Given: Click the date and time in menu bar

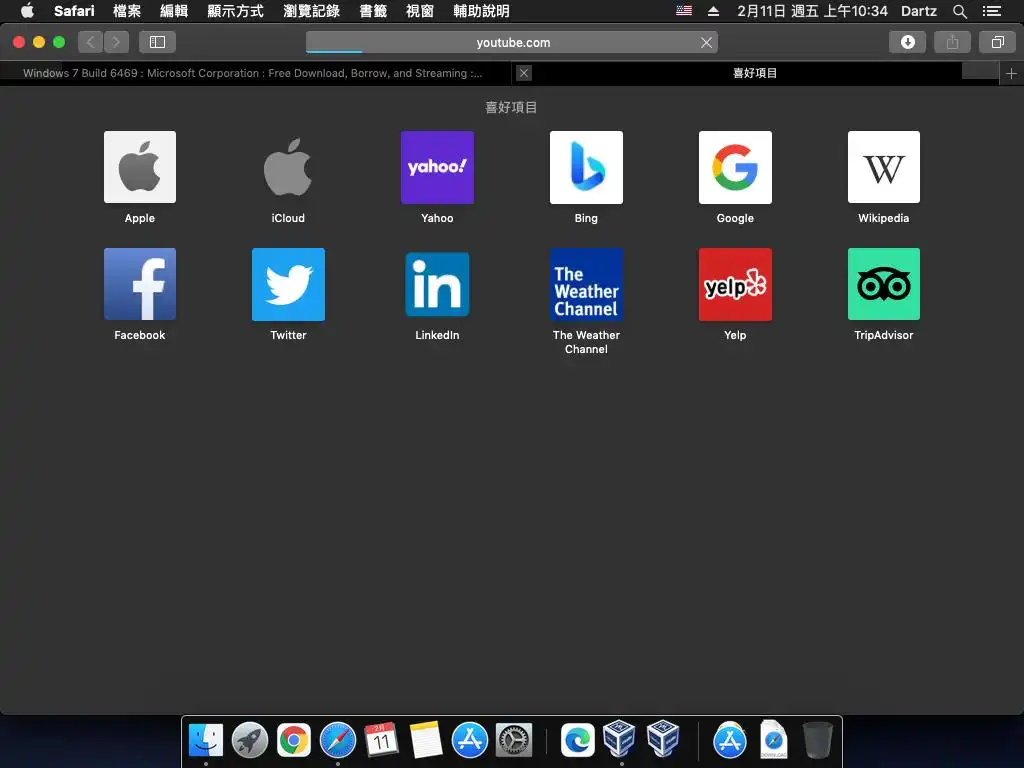Looking at the screenshot, I should tap(812, 10).
